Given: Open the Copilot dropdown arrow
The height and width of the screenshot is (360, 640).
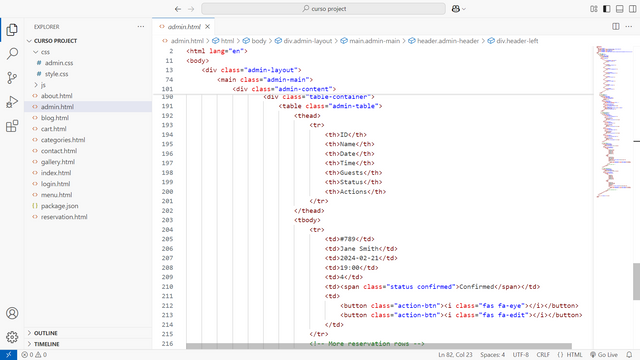Looking at the screenshot, I should pos(464,9).
